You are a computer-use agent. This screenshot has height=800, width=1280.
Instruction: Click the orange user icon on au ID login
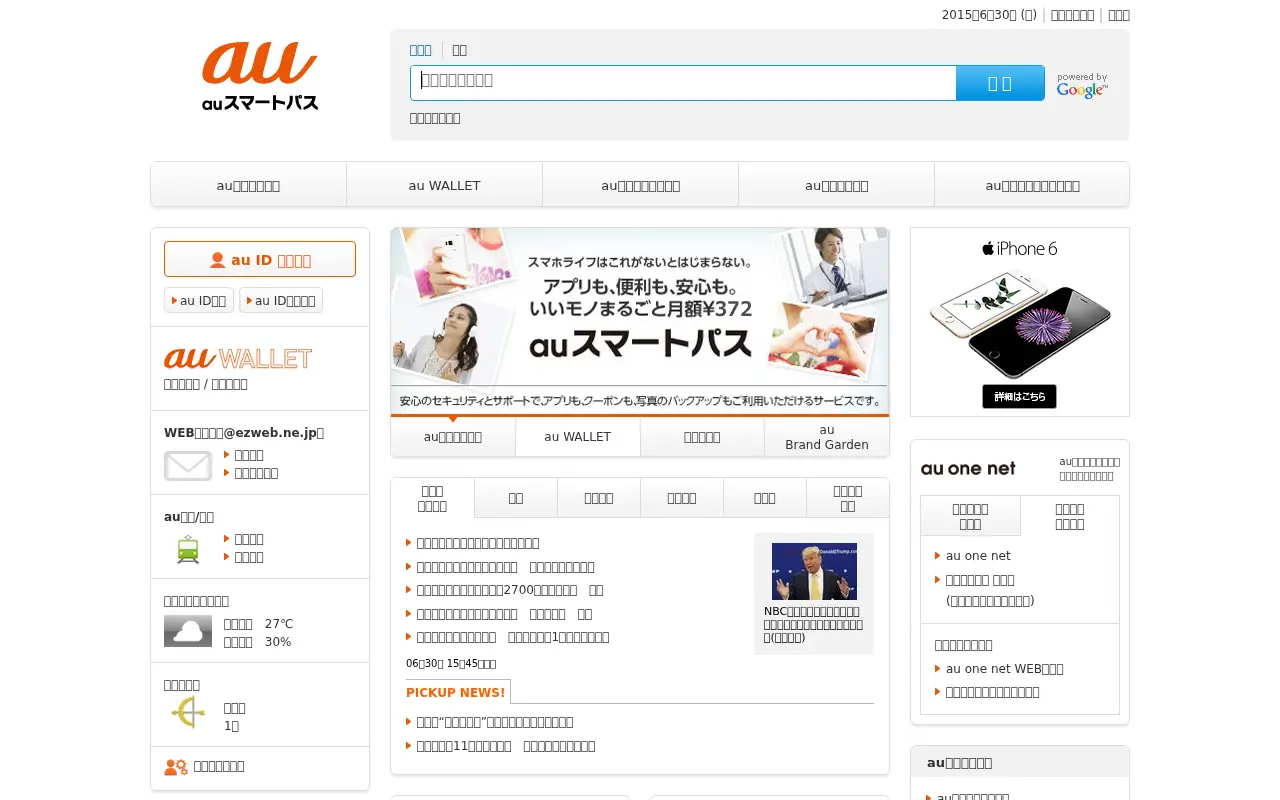217,260
